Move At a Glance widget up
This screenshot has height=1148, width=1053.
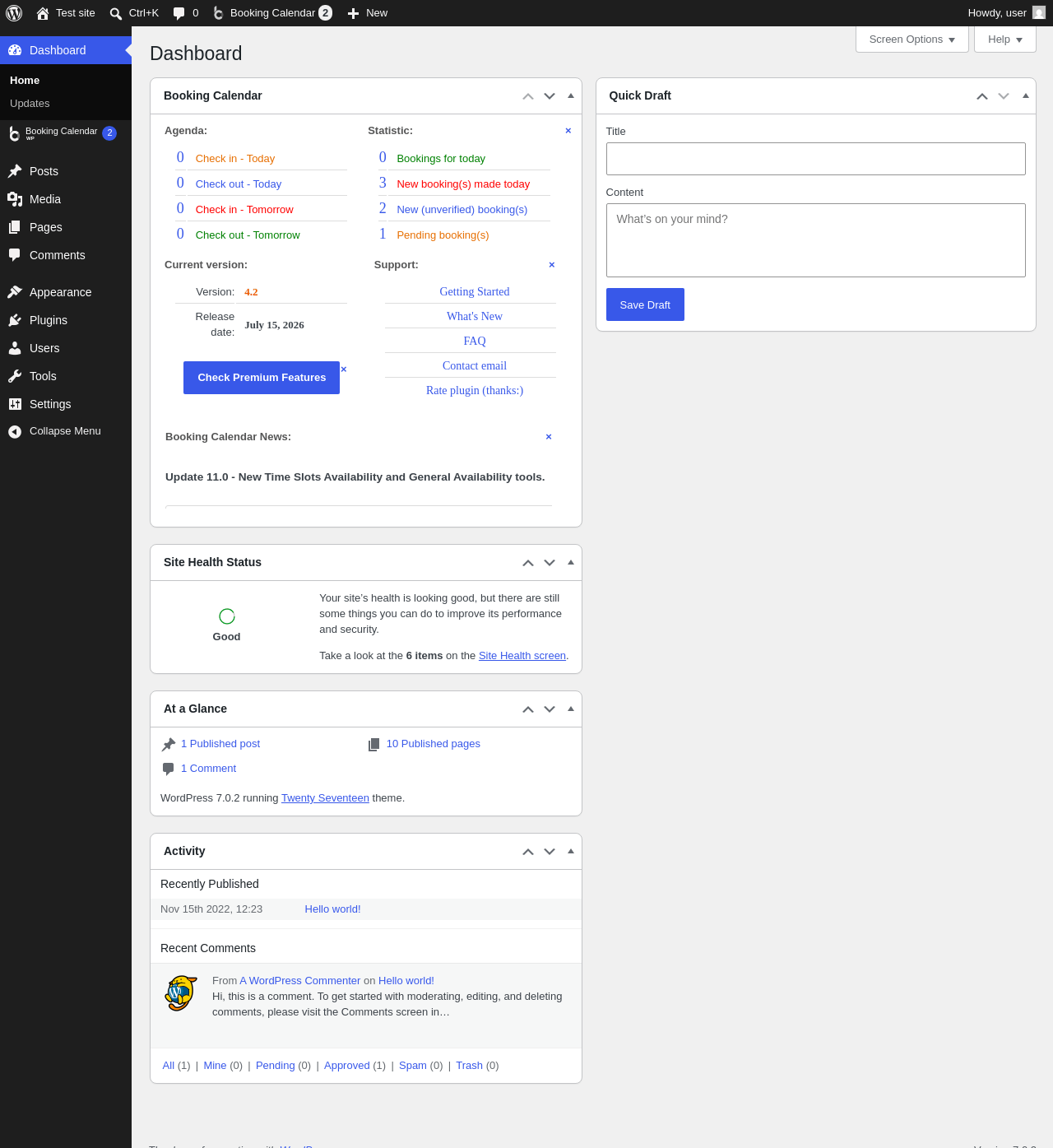[x=528, y=709]
